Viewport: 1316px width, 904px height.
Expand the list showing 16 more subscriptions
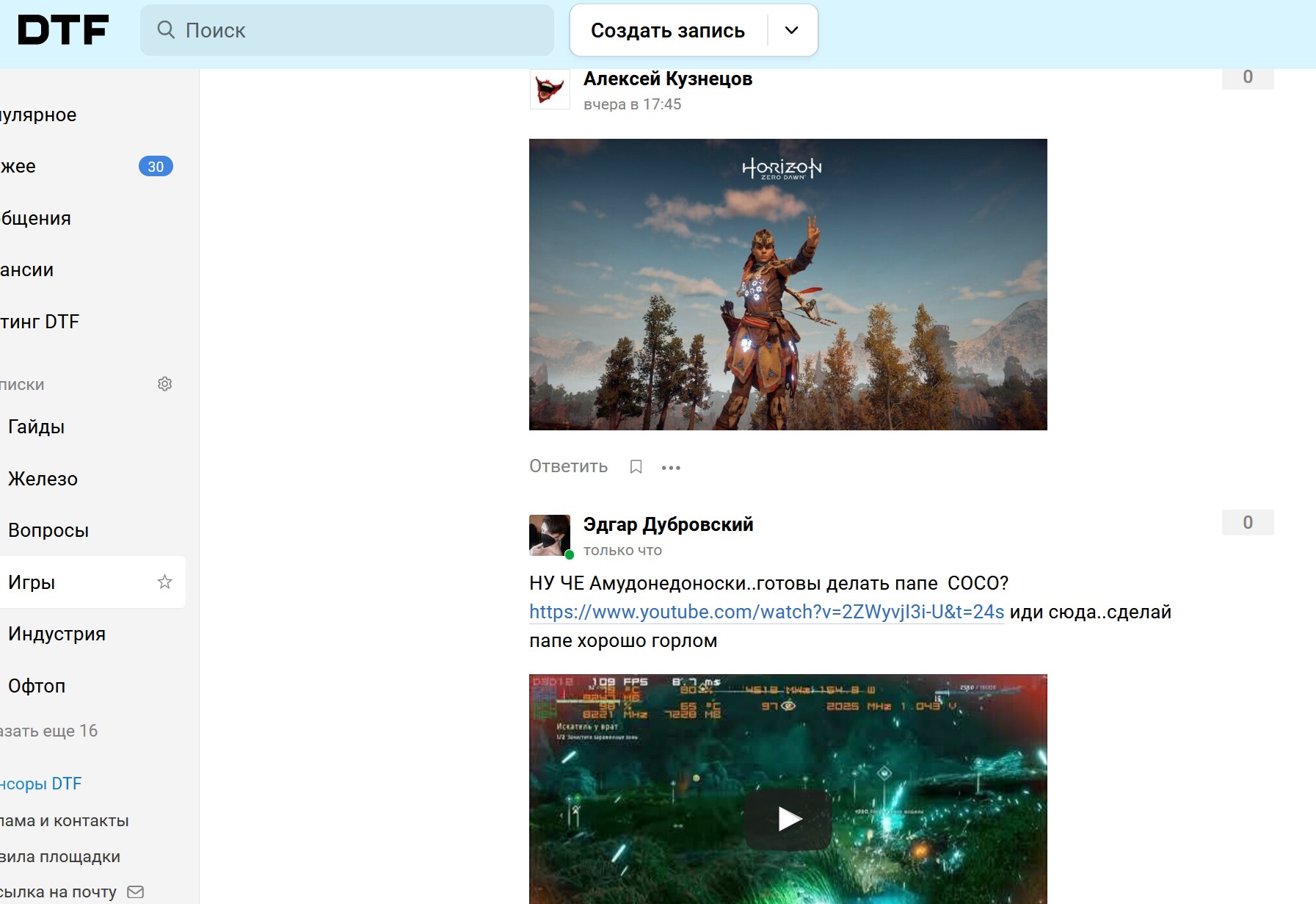(49, 731)
